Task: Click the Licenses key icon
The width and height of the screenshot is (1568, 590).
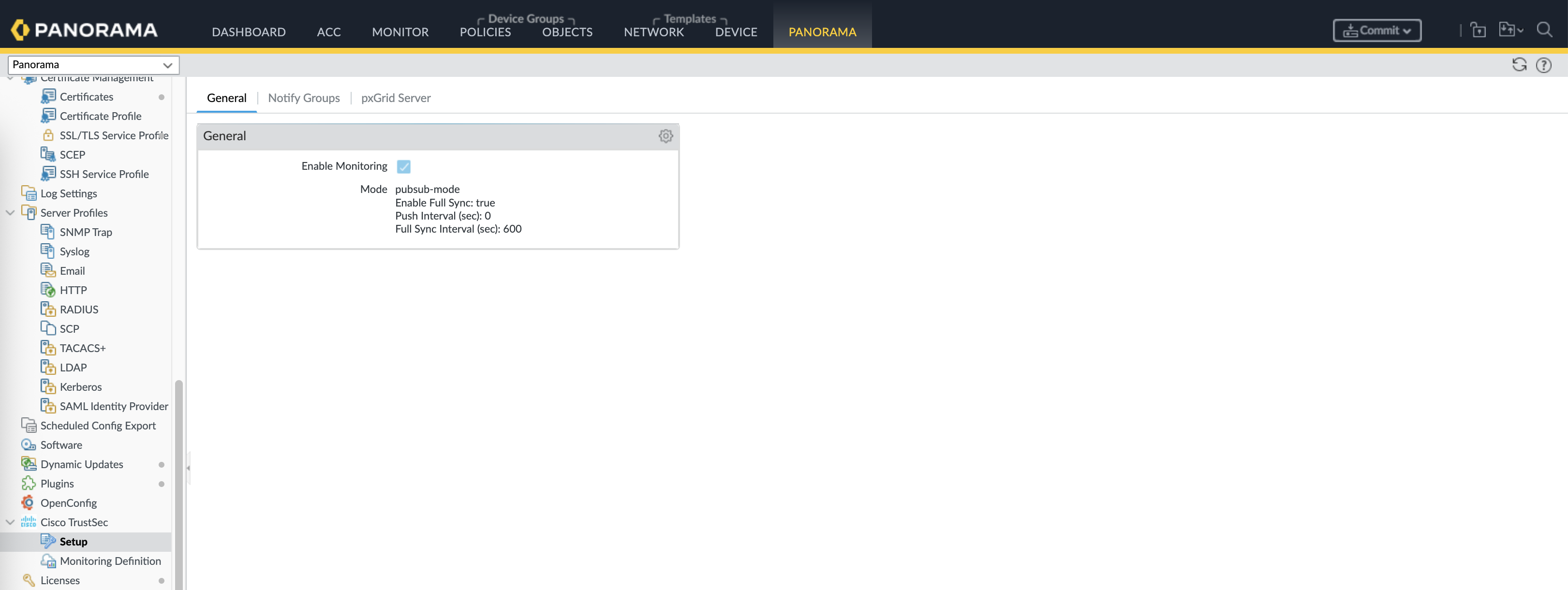Action: coord(28,580)
